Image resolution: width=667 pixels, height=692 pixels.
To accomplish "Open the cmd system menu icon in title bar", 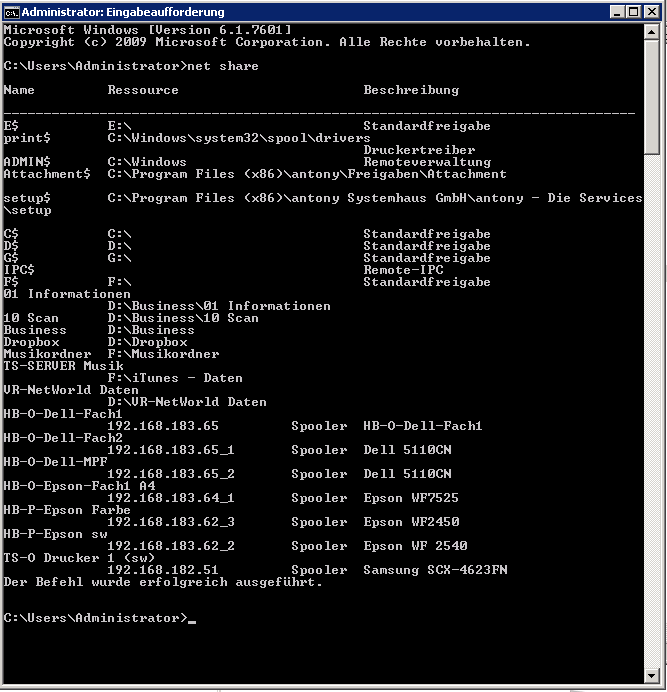I will coord(11,12).
